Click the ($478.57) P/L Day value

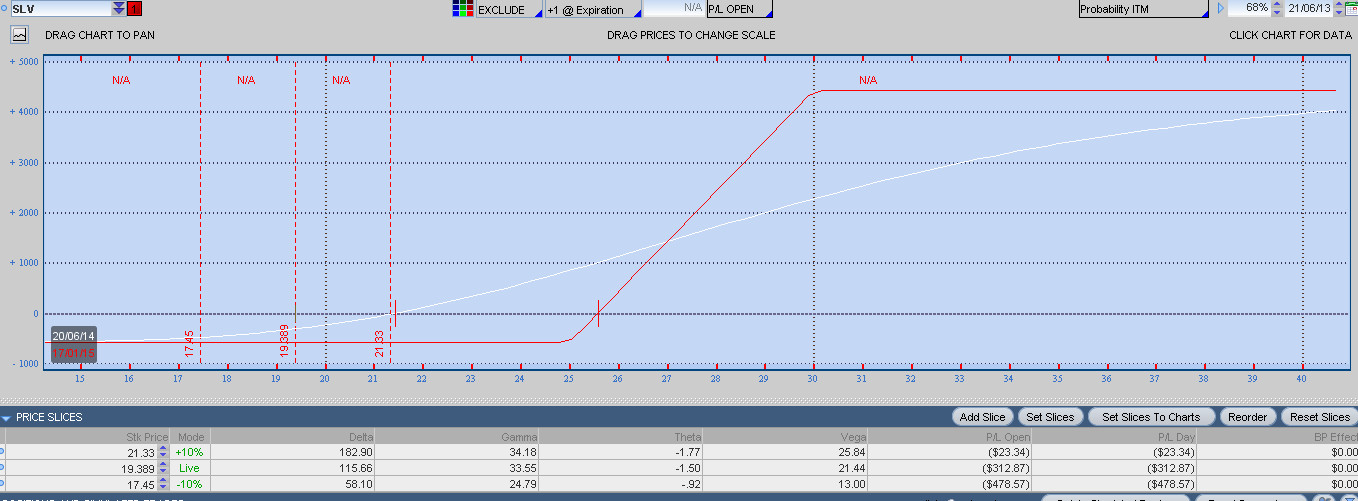(1169, 484)
